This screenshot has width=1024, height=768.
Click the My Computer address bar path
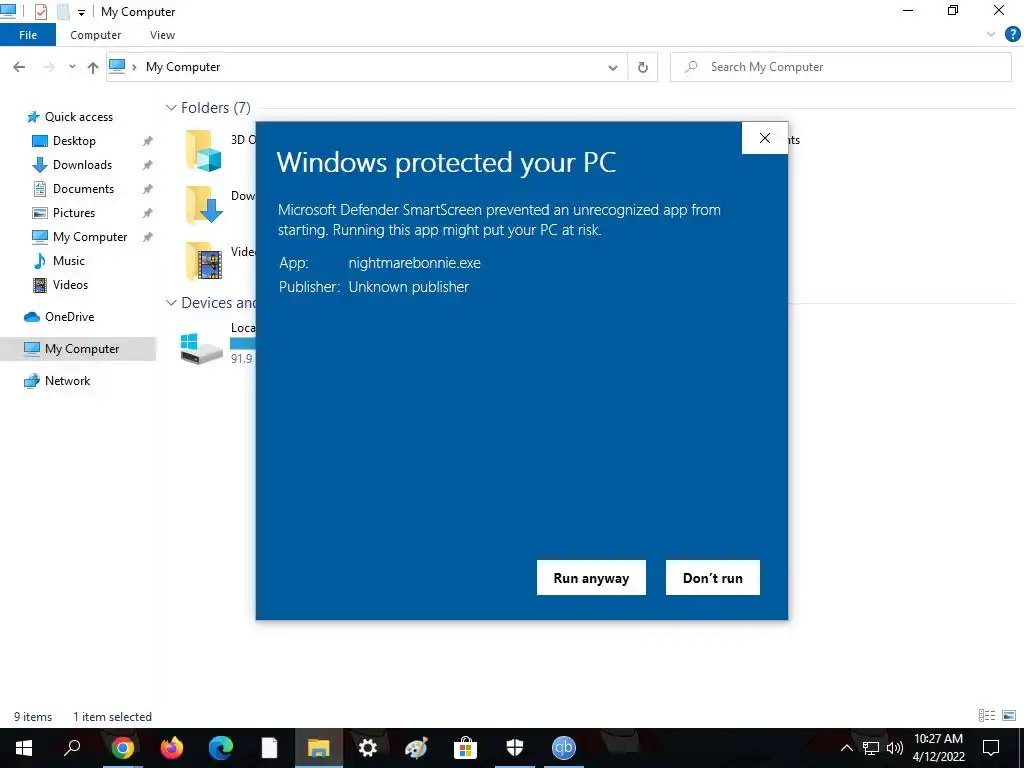point(183,67)
